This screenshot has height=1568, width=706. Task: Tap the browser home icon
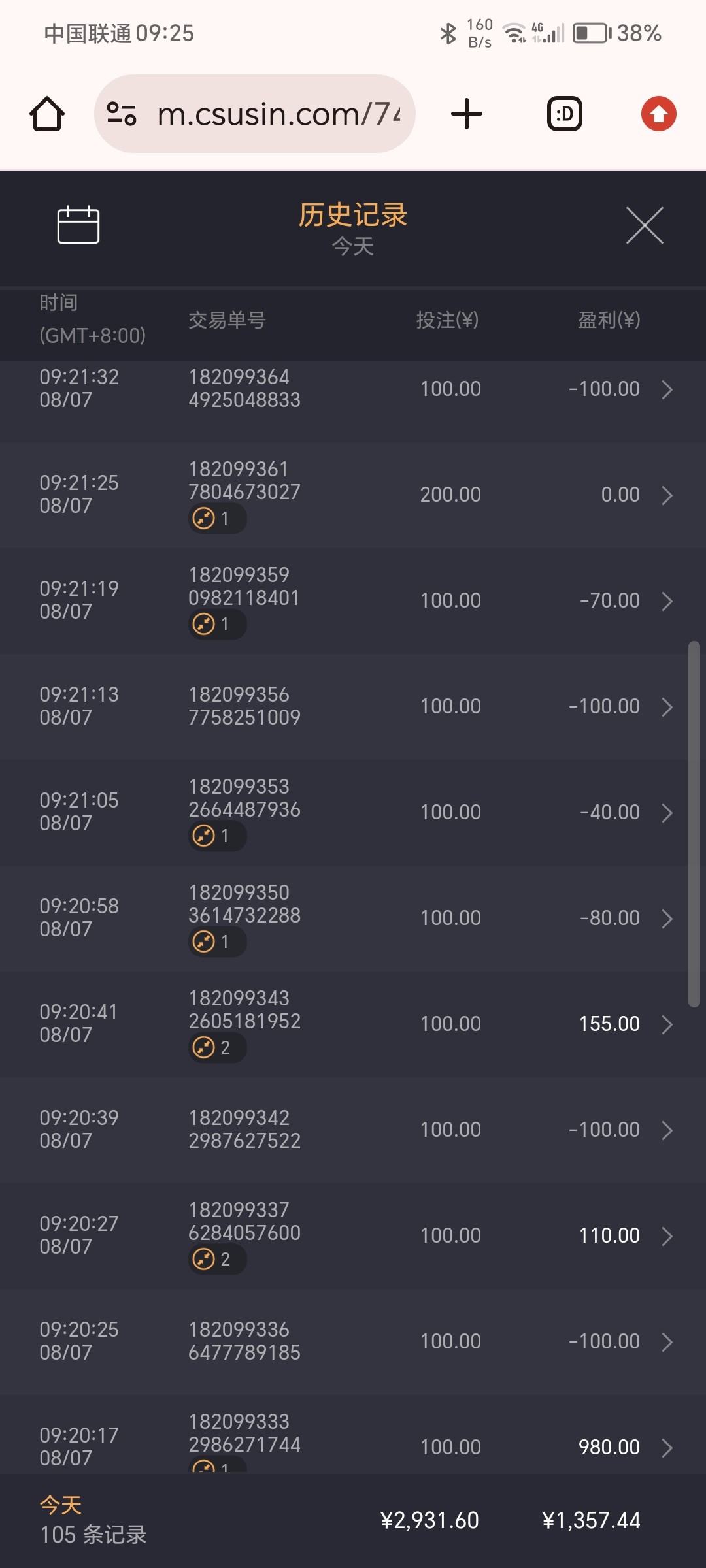tap(47, 114)
